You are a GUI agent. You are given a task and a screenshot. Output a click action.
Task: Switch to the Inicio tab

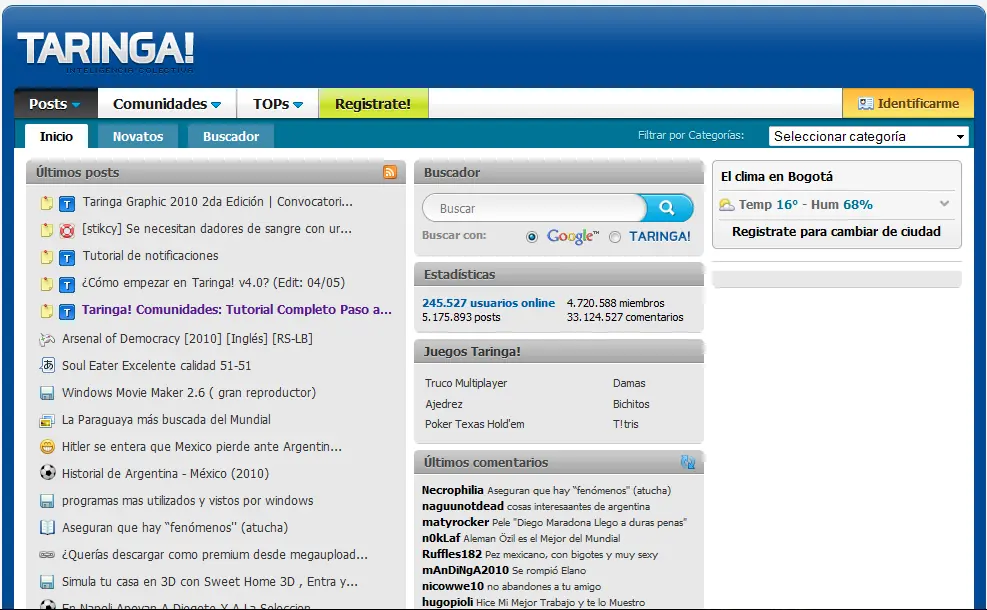56,137
